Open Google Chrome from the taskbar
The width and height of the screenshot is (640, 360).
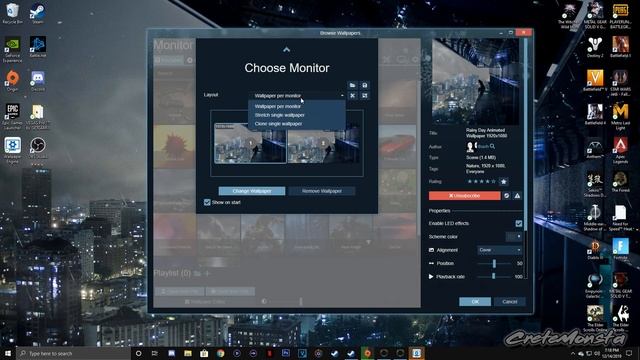(x=220, y=353)
